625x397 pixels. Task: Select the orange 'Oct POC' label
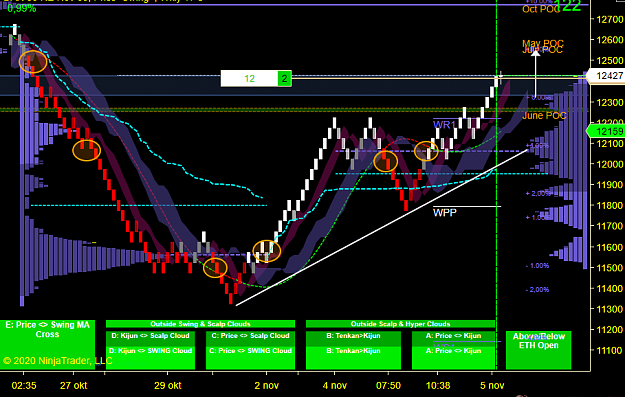tap(541, 9)
